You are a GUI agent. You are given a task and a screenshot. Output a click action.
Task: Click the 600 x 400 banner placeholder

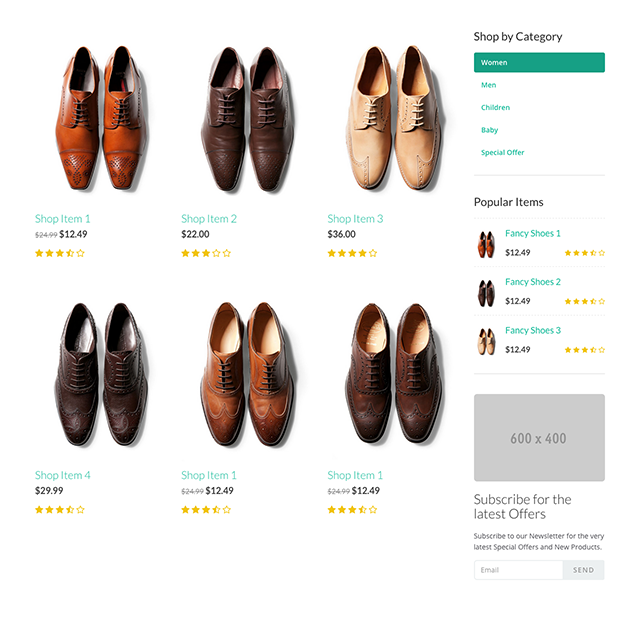pyautogui.click(x=539, y=437)
